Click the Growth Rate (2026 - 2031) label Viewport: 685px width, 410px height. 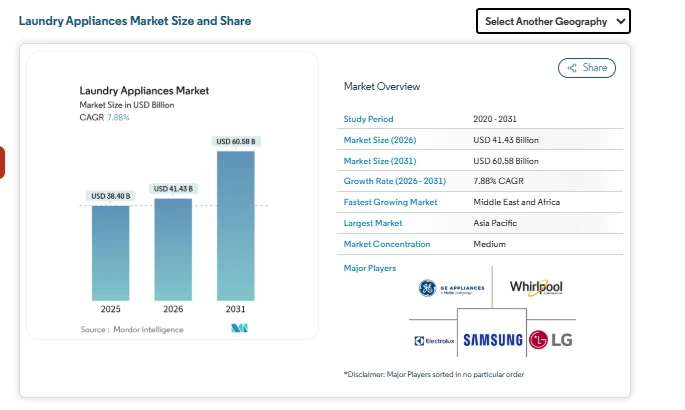[x=394, y=181]
